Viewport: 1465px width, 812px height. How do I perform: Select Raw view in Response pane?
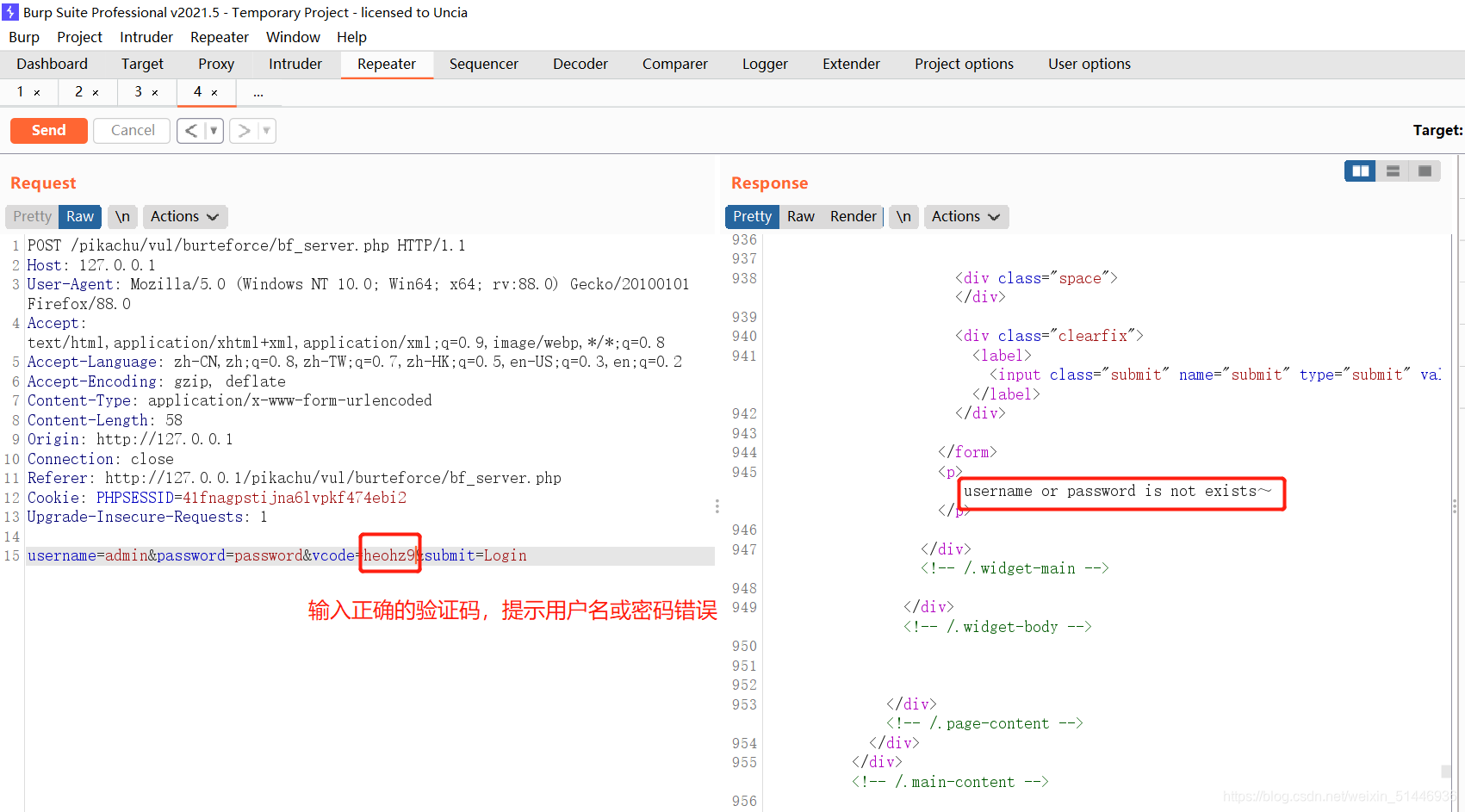coord(800,217)
